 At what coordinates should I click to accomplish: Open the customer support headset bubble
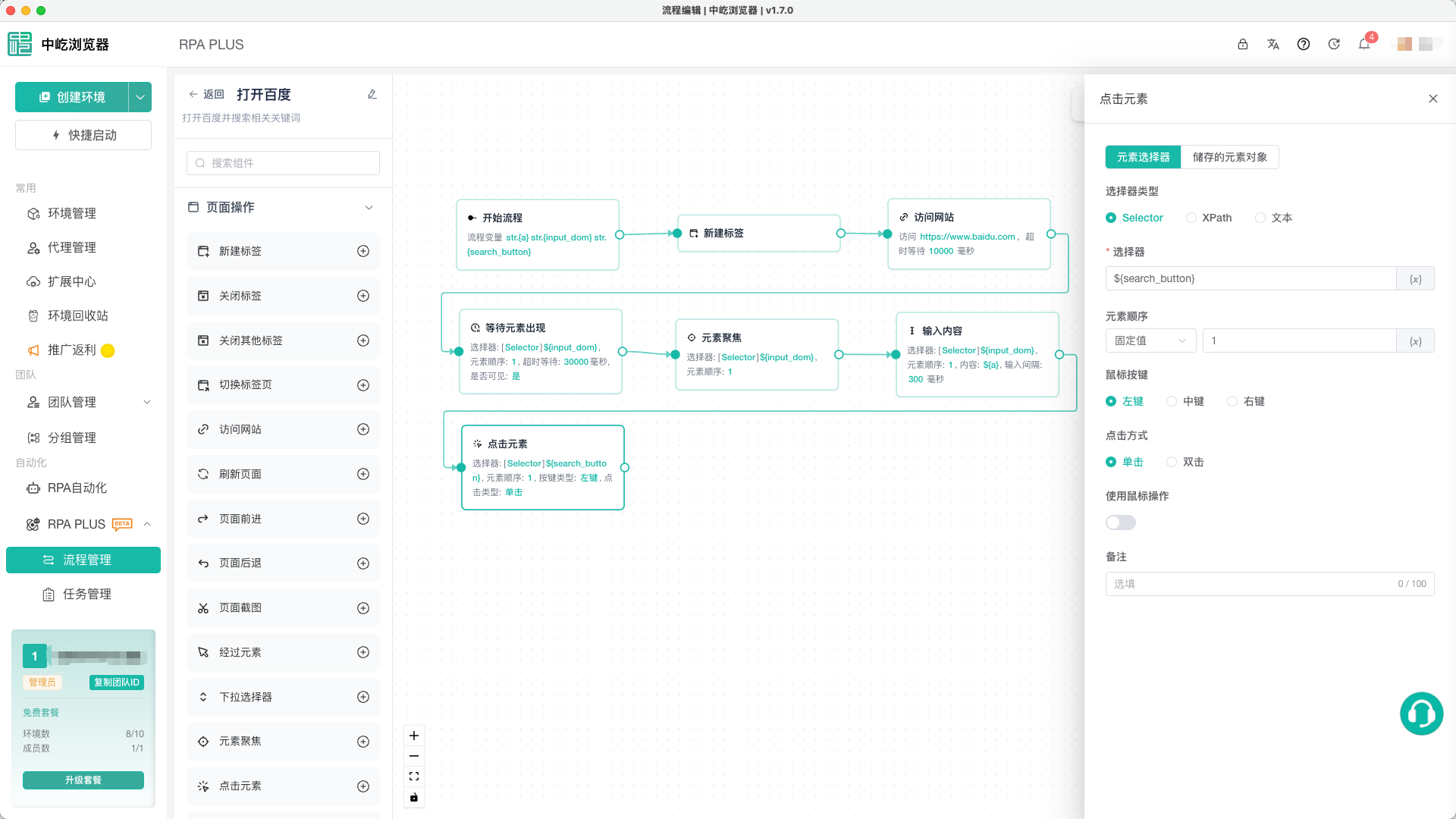coord(1421,714)
